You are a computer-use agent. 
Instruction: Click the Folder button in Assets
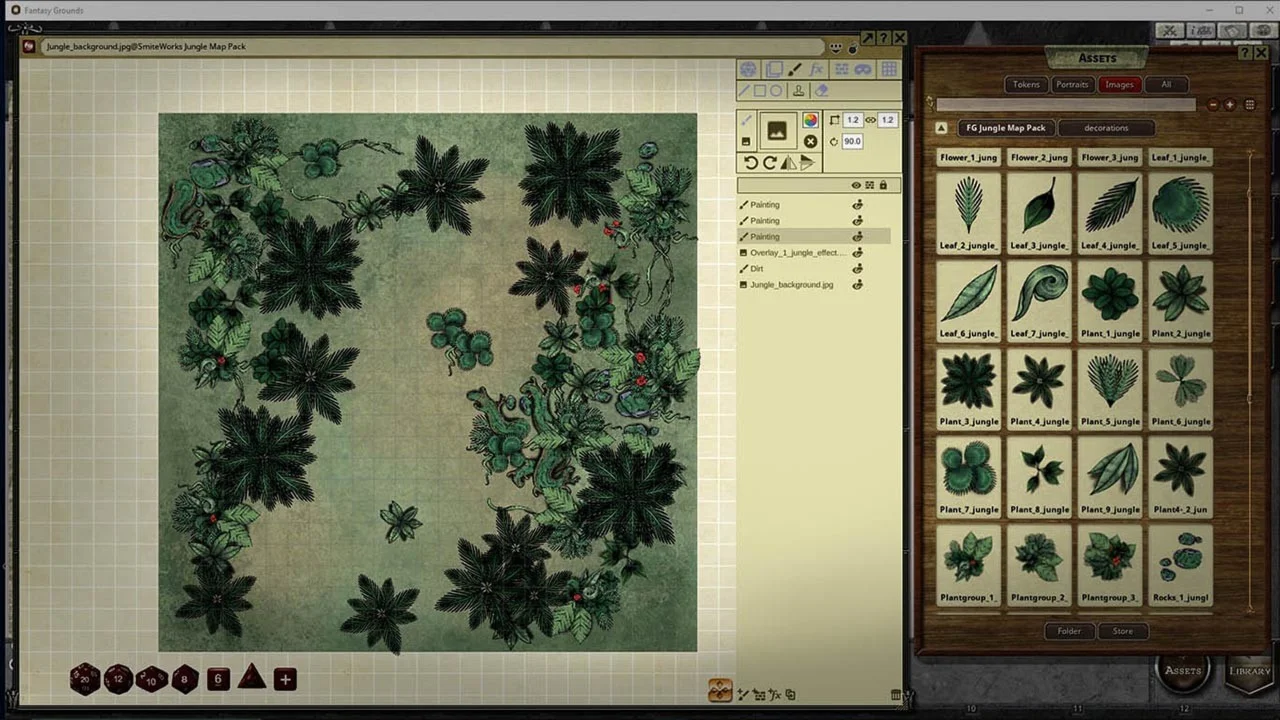tap(1069, 631)
